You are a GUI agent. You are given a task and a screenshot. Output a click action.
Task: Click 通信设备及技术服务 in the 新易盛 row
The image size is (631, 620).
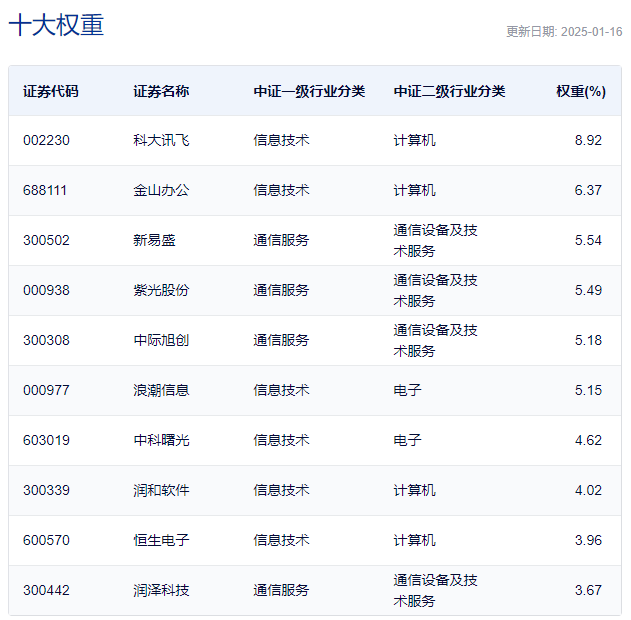435,240
